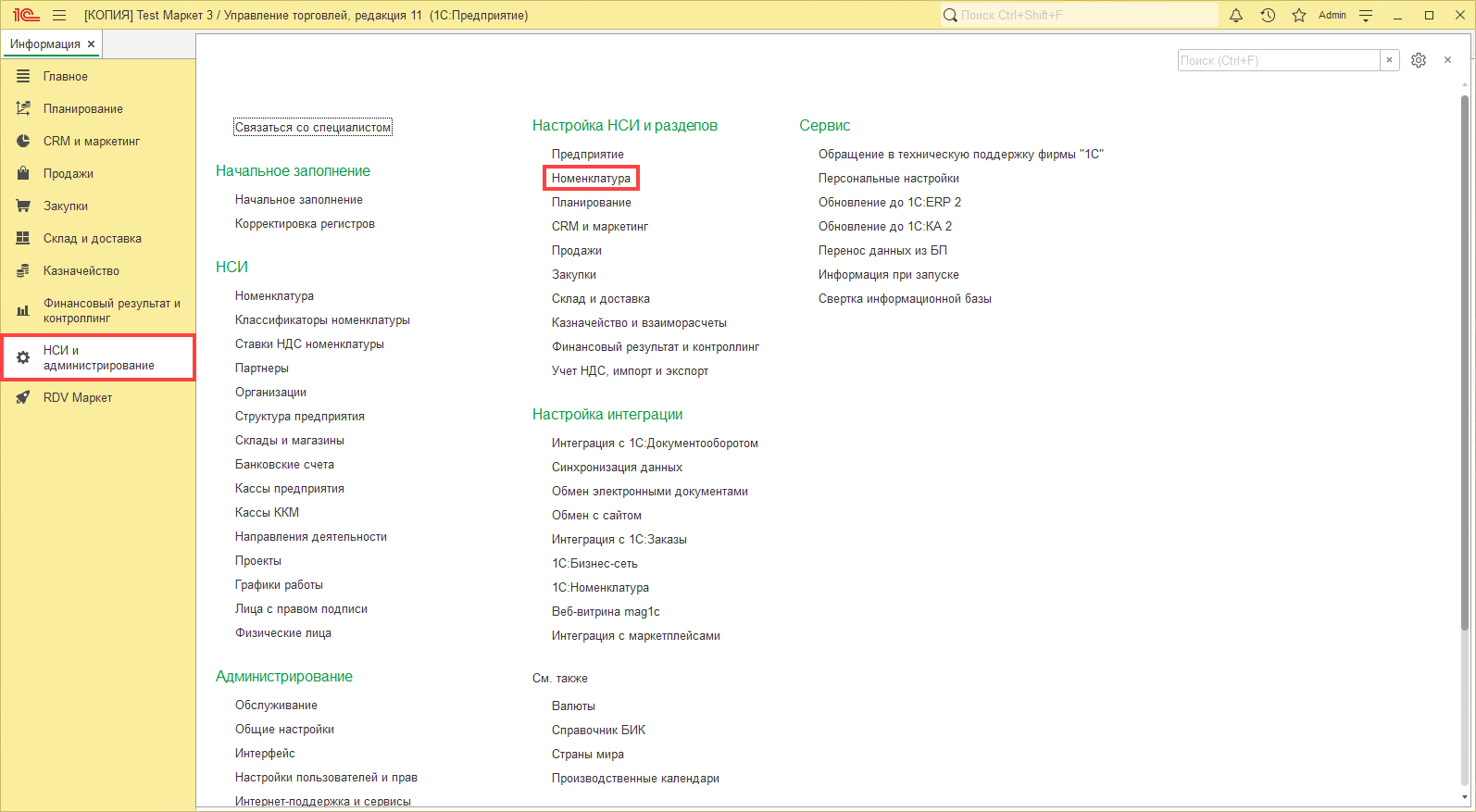Open Структура предприятия link
The image size is (1476, 812).
[300, 417]
